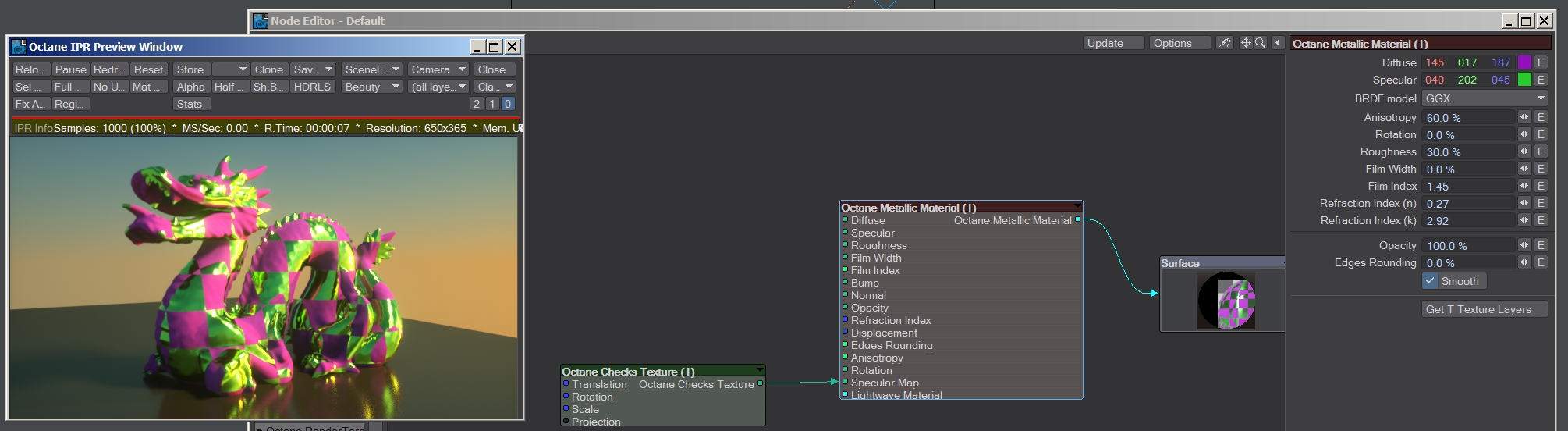Collapse the properties panel with the left-arrow icon
1568x431 pixels.
1278,43
